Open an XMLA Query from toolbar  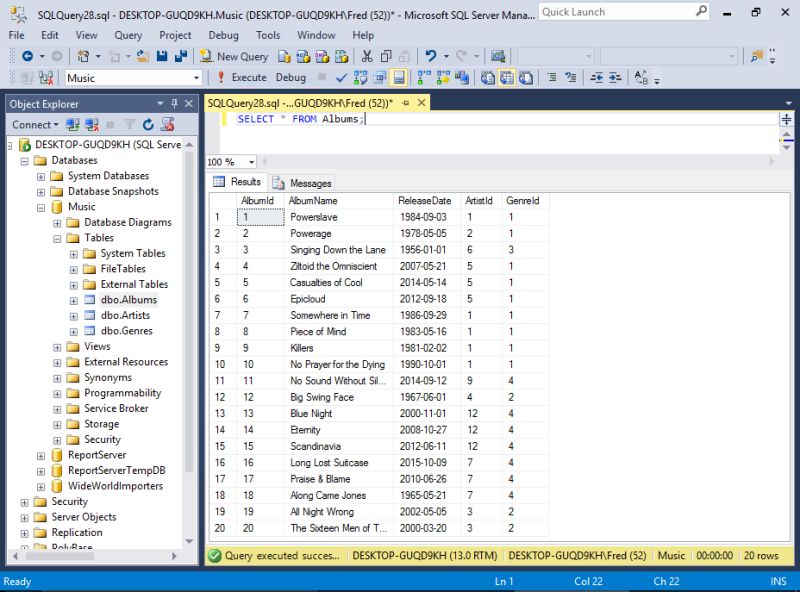pos(341,56)
